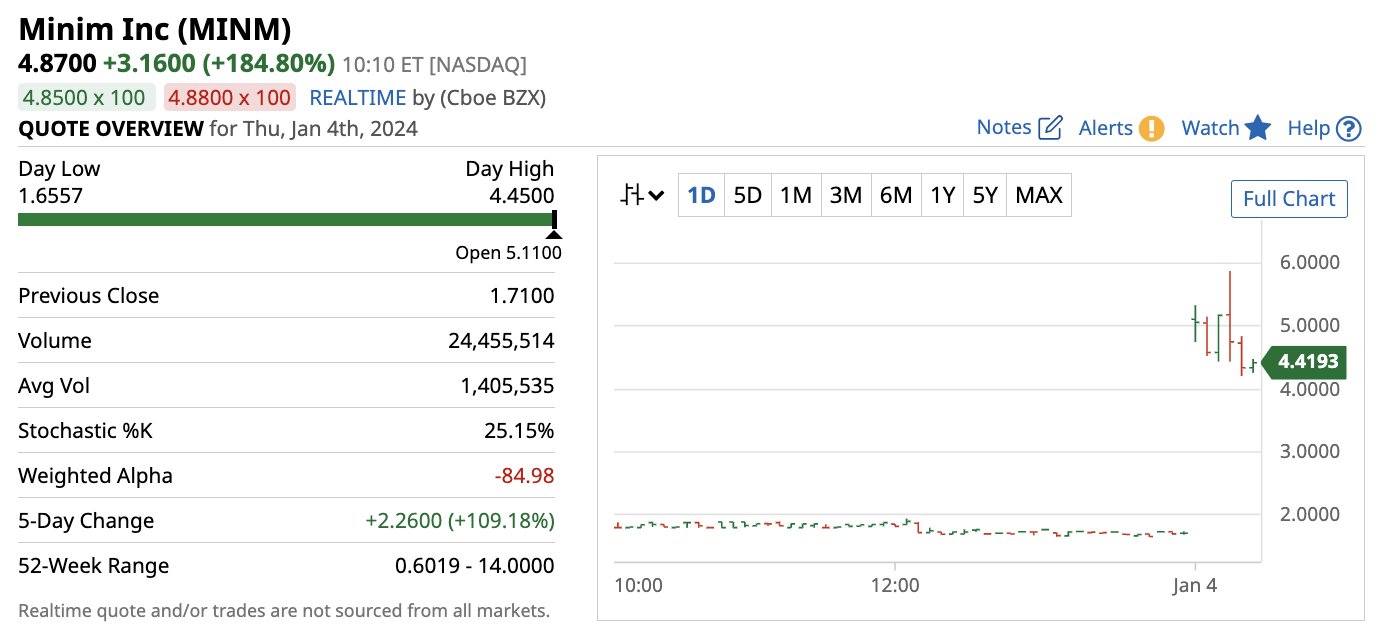Click the green 4.4193 price label on chart
The height and width of the screenshot is (634, 1382).
pyautogui.click(x=1305, y=362)
